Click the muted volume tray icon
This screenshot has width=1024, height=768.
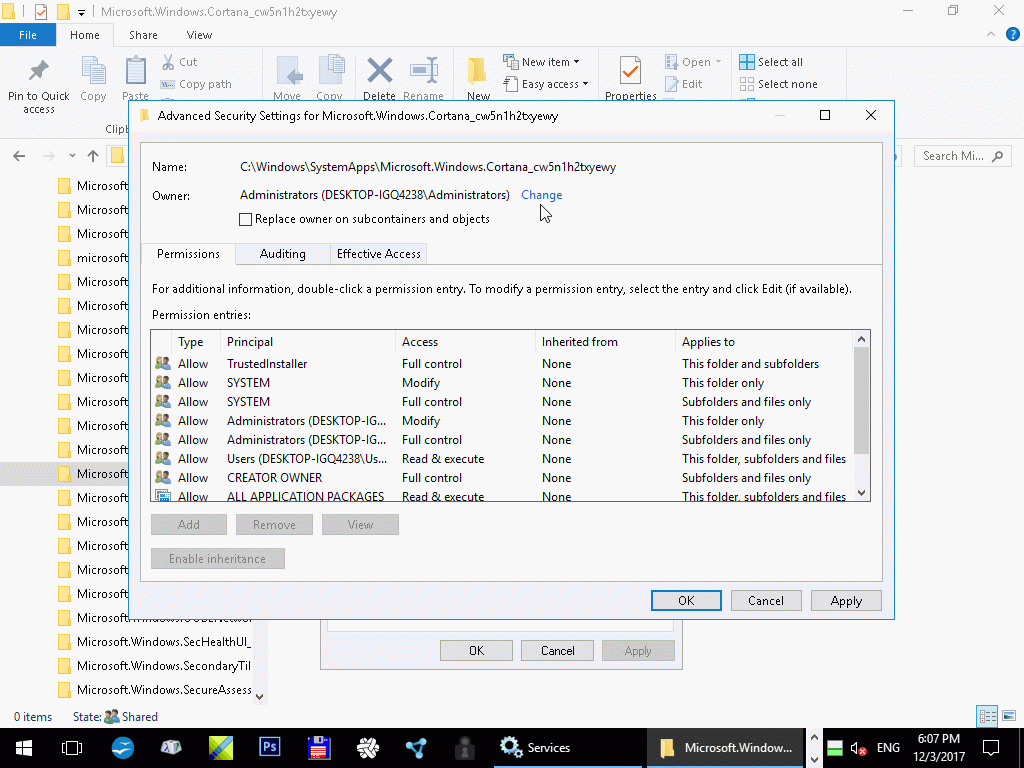pyautogui.click(x=858, y=748)
